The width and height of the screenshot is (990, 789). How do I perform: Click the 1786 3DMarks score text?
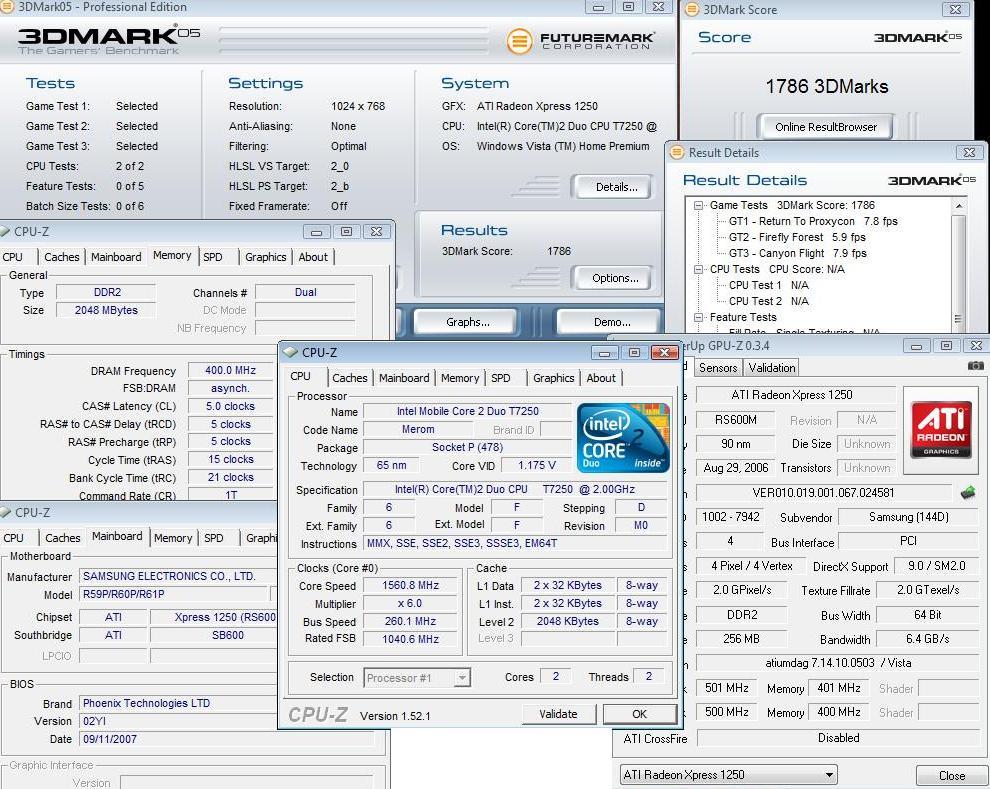point(826,86)
